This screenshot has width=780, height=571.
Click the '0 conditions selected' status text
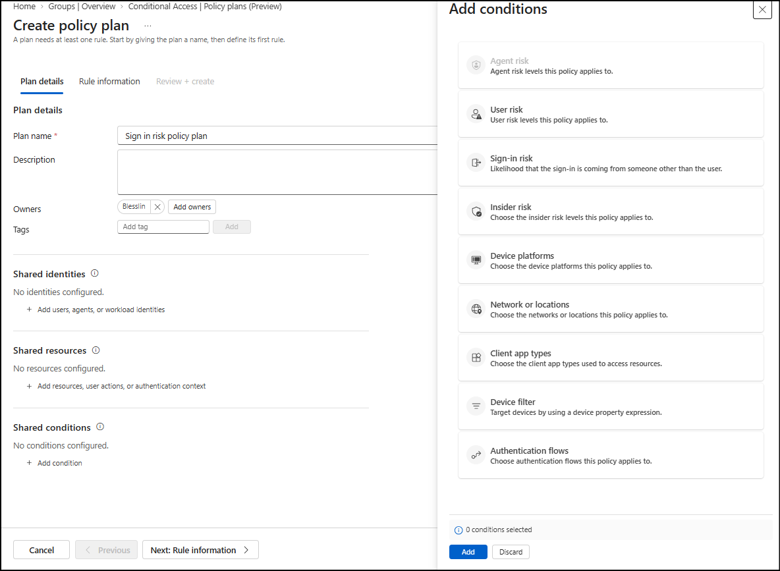pyautogui.click(x=499, y=530)
